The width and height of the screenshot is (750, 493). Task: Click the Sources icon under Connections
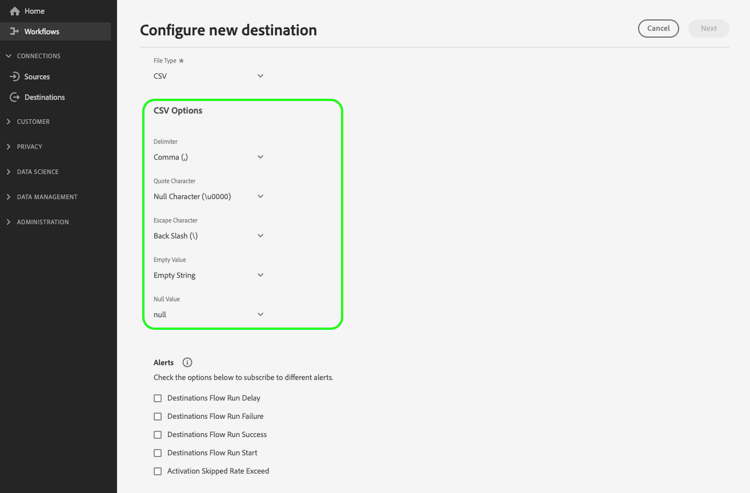pos(15,77)
